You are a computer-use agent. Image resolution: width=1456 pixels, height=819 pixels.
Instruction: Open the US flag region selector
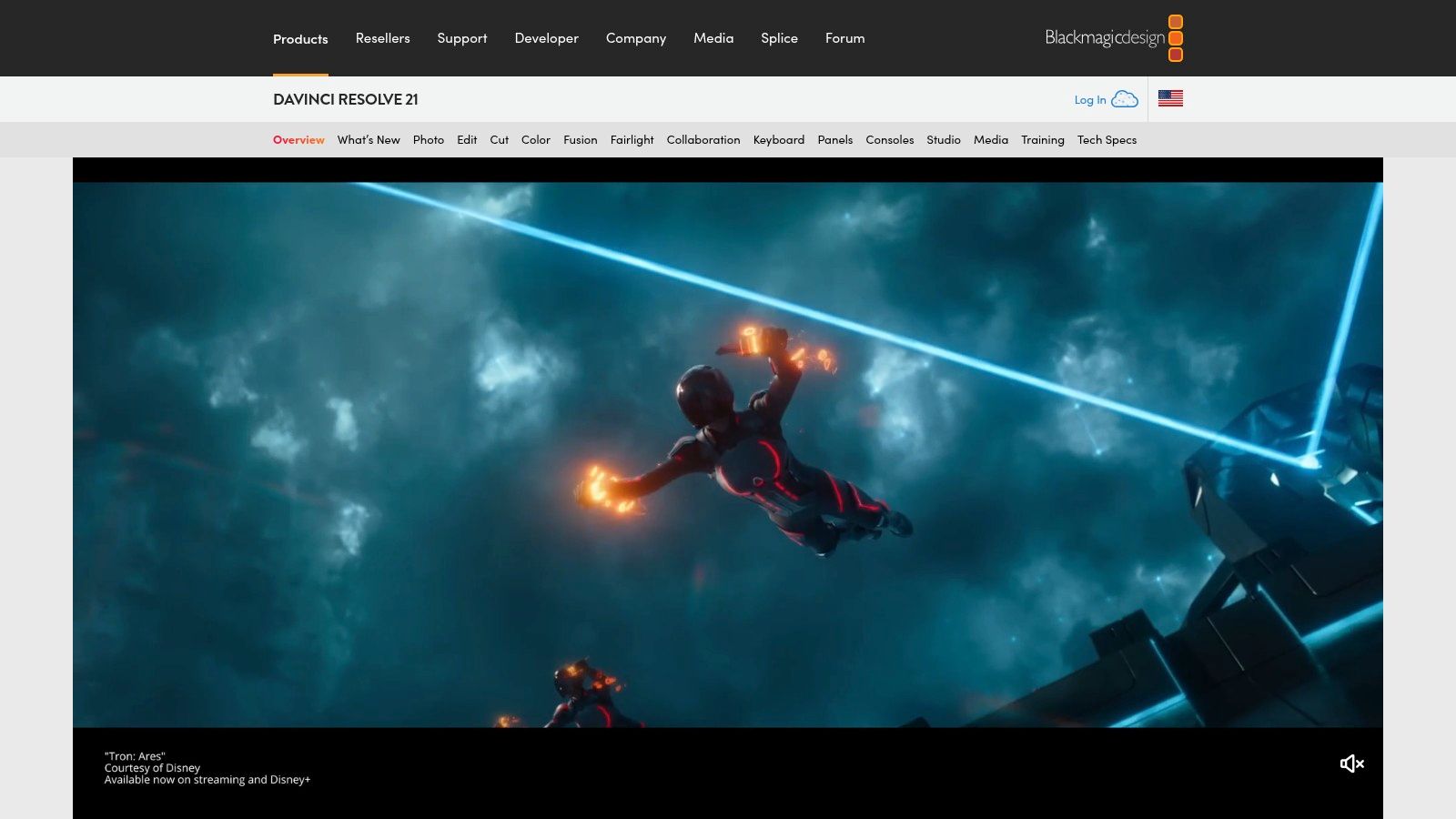click(x=1170, y=98)
